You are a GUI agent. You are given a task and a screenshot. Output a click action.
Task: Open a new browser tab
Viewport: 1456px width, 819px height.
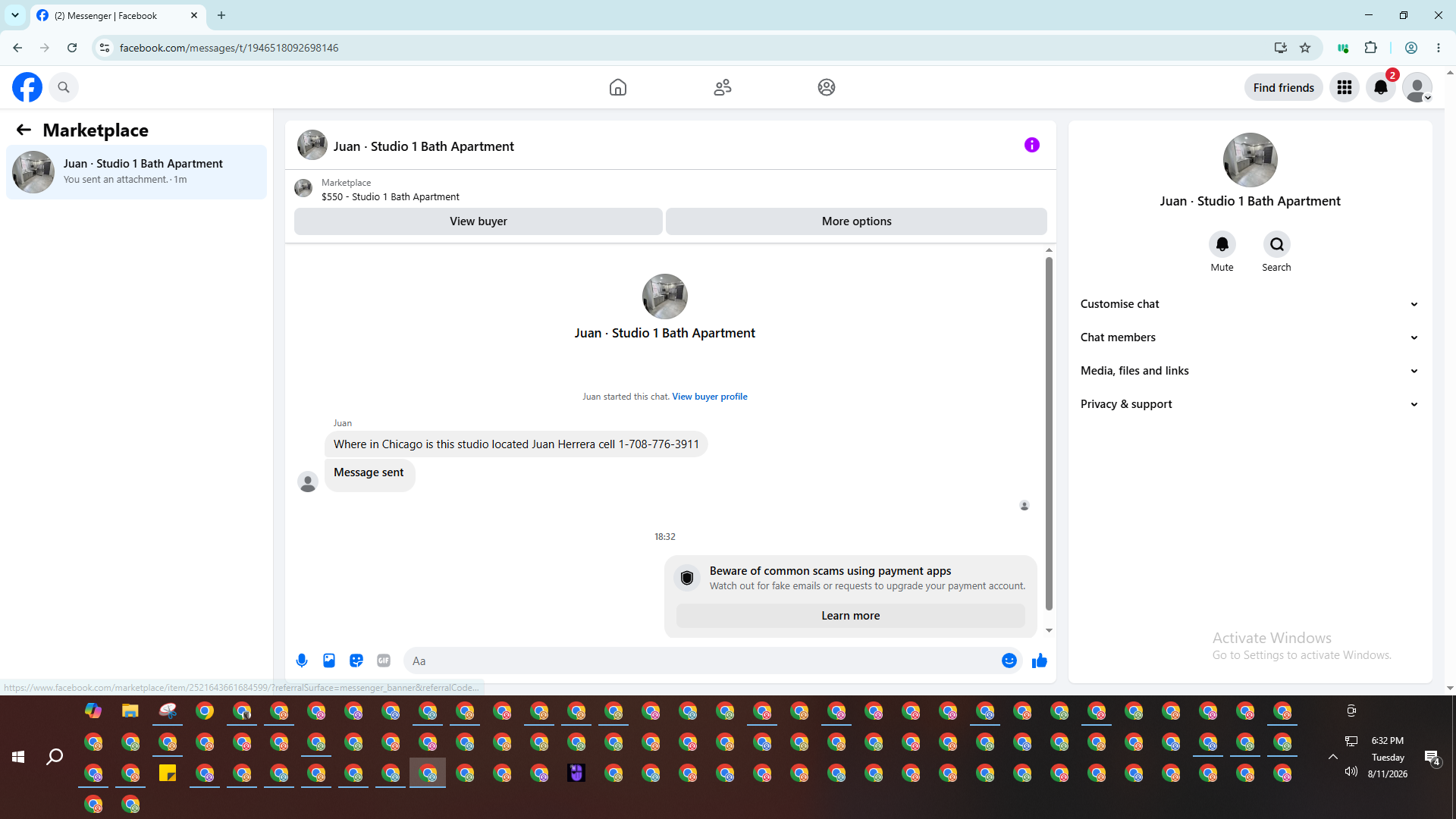(x=221, y=15)
